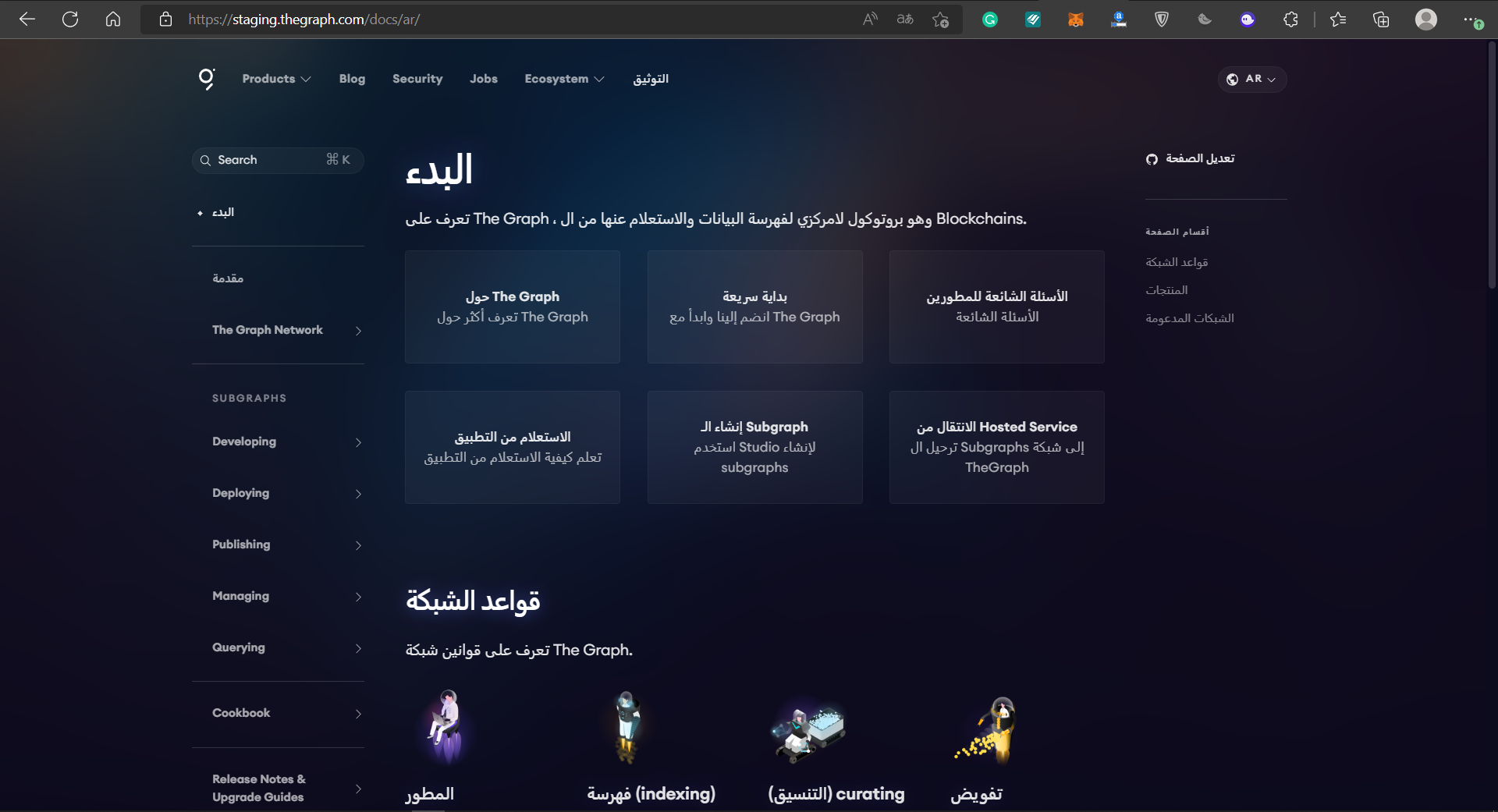This screenshot has height=812, width=1498.
Task: Expand the Products menu
Action: coord(276,79)
